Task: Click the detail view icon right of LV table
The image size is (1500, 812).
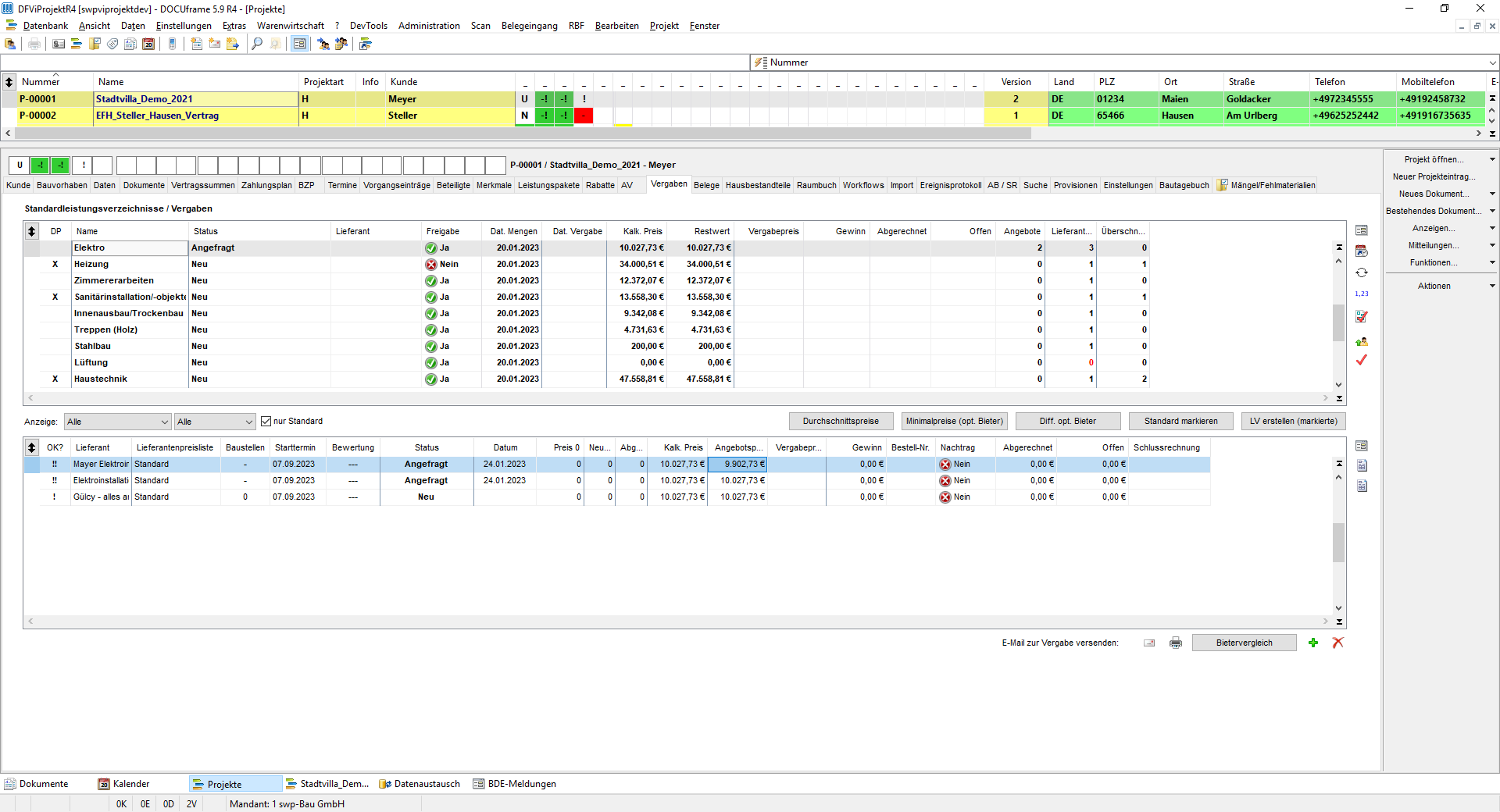Action: (x=1362, y=230)
